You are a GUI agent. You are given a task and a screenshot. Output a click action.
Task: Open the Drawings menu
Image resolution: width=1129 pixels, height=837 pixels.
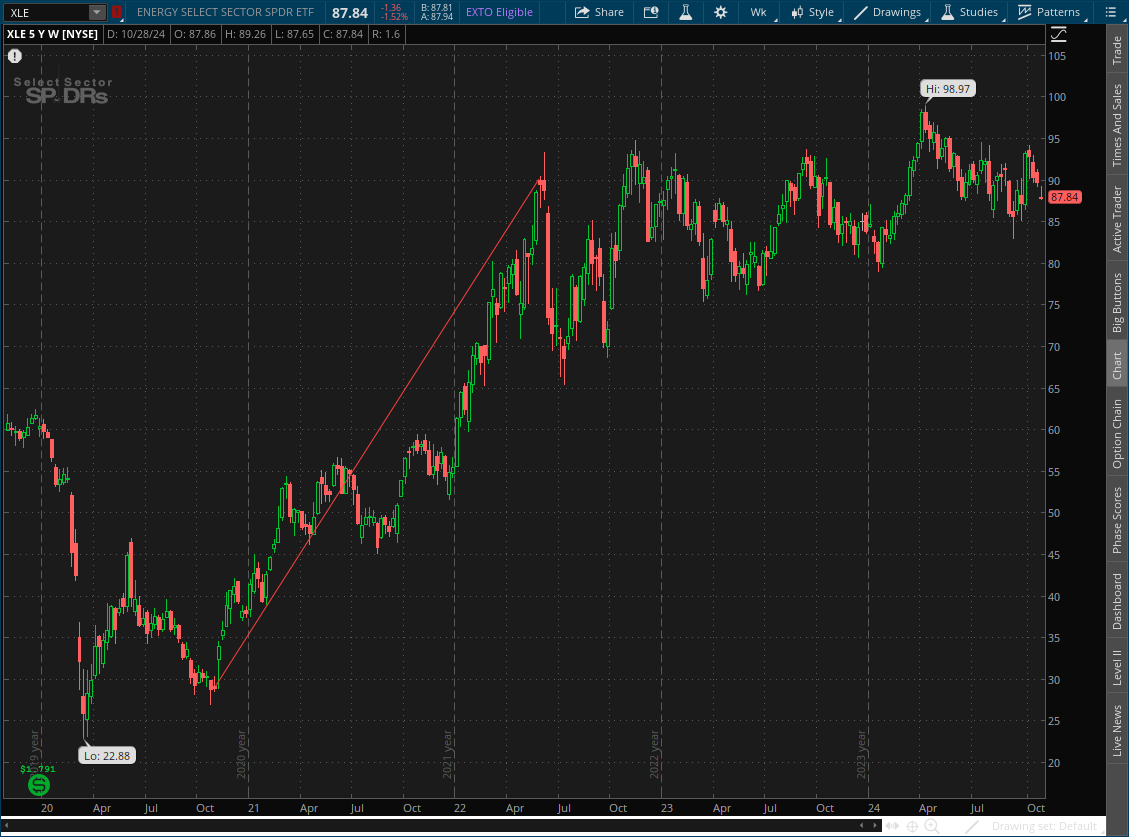tap(889, 12)
